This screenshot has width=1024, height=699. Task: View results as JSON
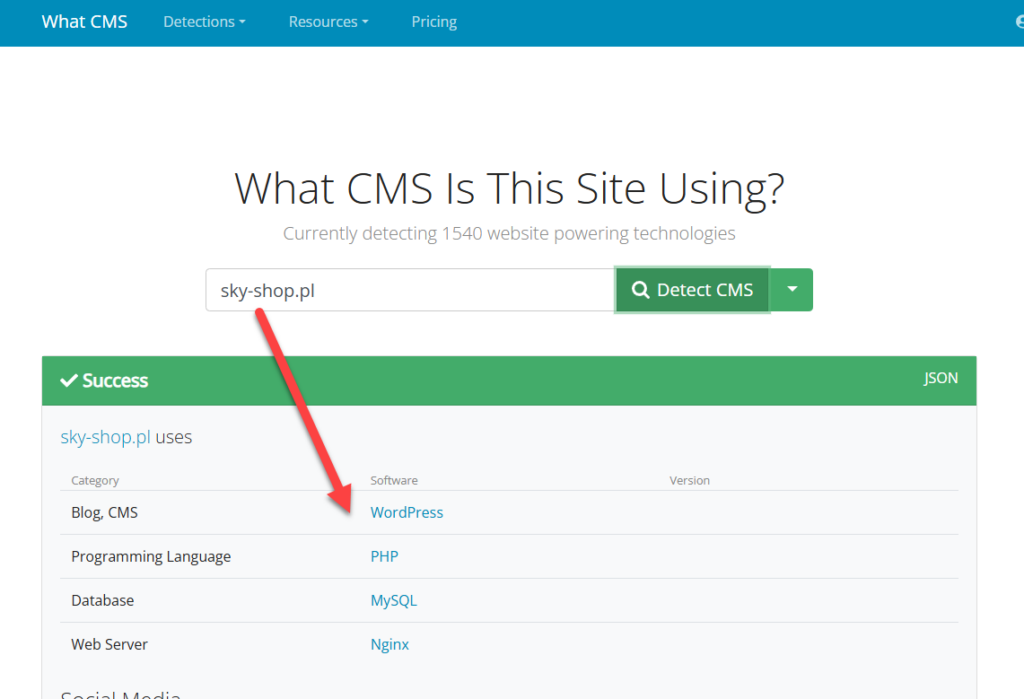[x=940, y=379]
